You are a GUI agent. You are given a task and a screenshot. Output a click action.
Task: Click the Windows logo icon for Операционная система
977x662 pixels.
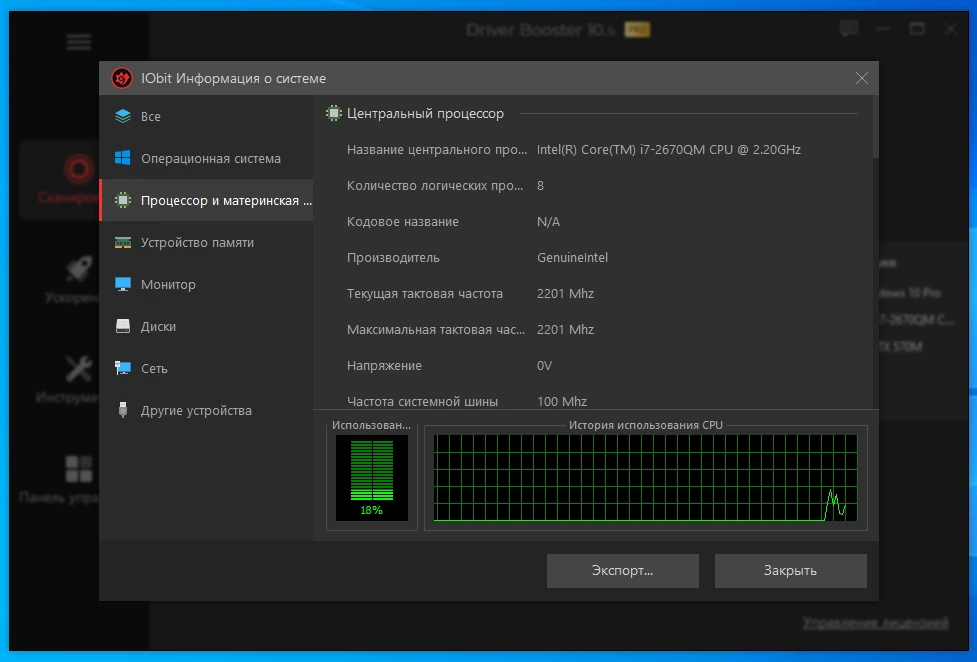point(123,158)
